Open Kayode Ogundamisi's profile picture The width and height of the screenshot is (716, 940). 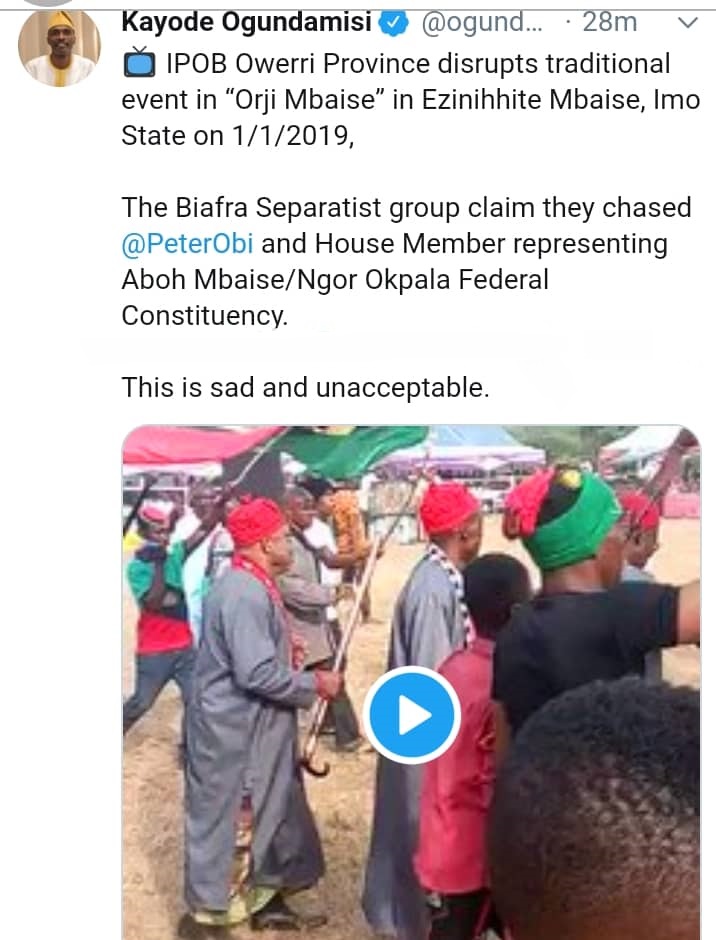59,46
